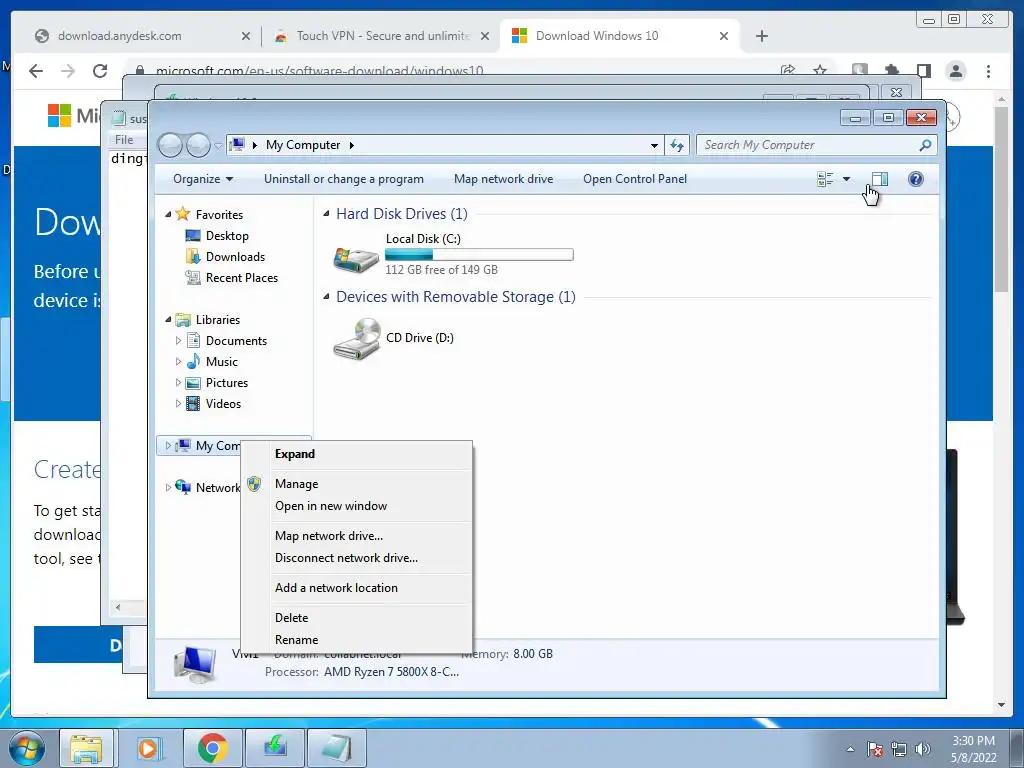Open the Organize dropdown
Screen dimensions: 1024x768
pyautogui.click(x=202, y=179)
